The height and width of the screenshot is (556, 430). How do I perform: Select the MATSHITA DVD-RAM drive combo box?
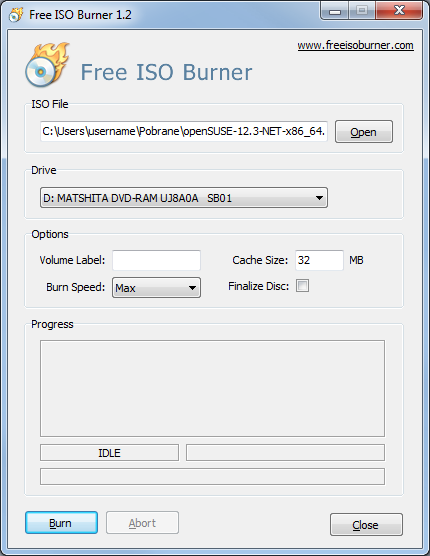point(184,198)
